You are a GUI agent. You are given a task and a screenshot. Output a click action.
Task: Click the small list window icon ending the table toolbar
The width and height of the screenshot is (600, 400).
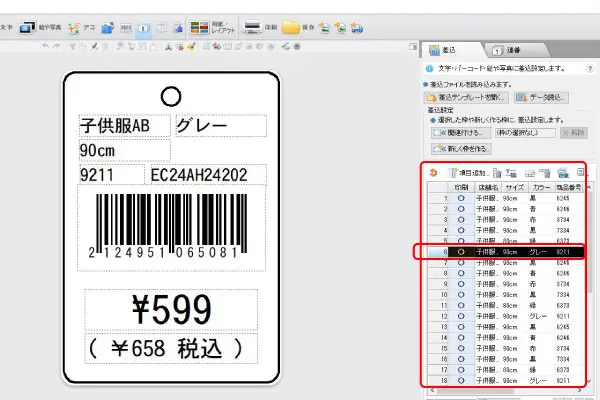tap(580, 172)
